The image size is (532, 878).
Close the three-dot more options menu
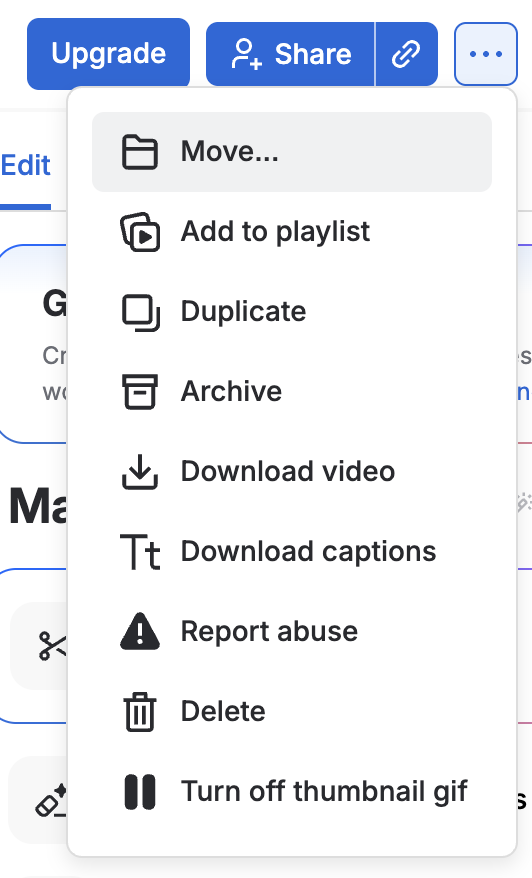tap(486, 54)
